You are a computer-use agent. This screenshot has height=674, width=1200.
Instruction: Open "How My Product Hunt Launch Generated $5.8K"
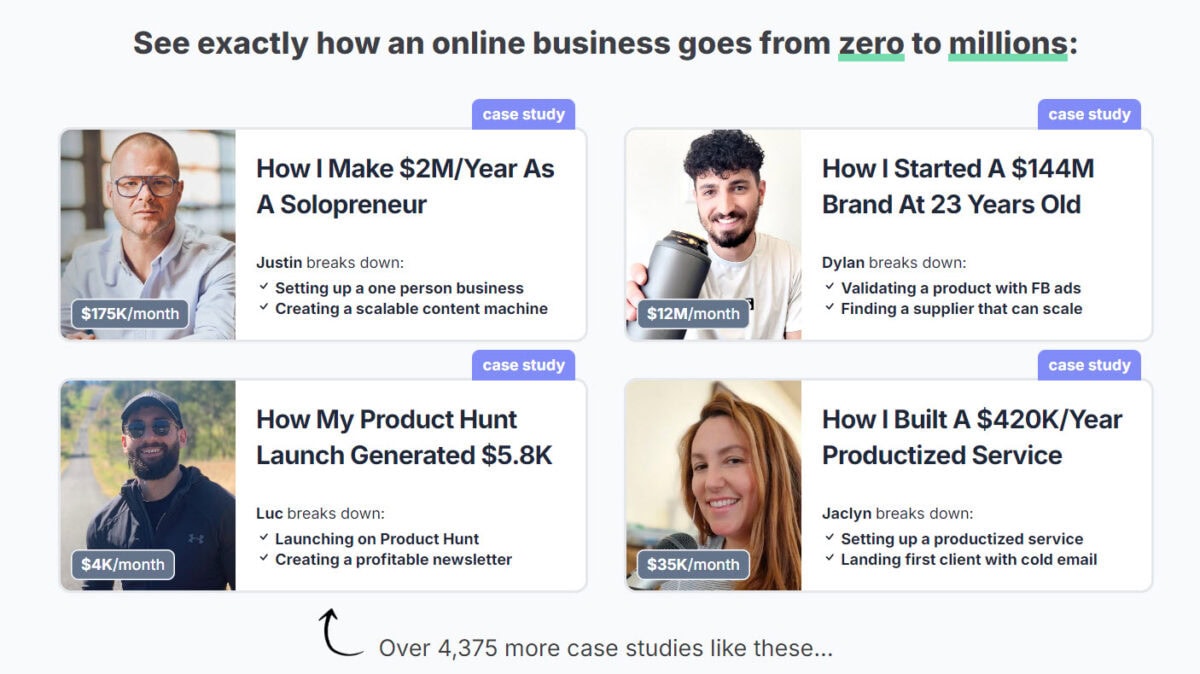click(x=404, y=437)
